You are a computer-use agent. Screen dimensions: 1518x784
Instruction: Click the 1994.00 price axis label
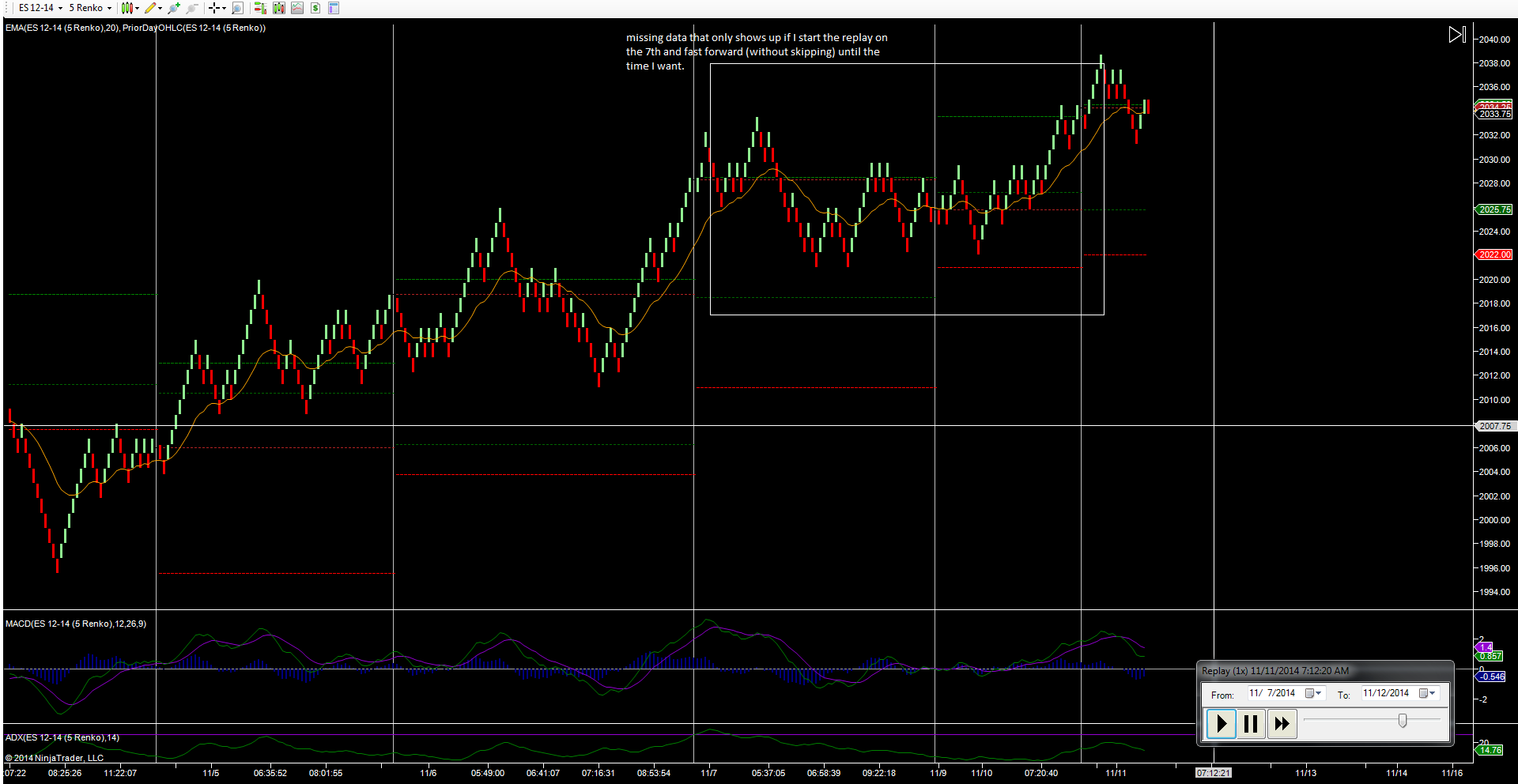[1494, 592]
